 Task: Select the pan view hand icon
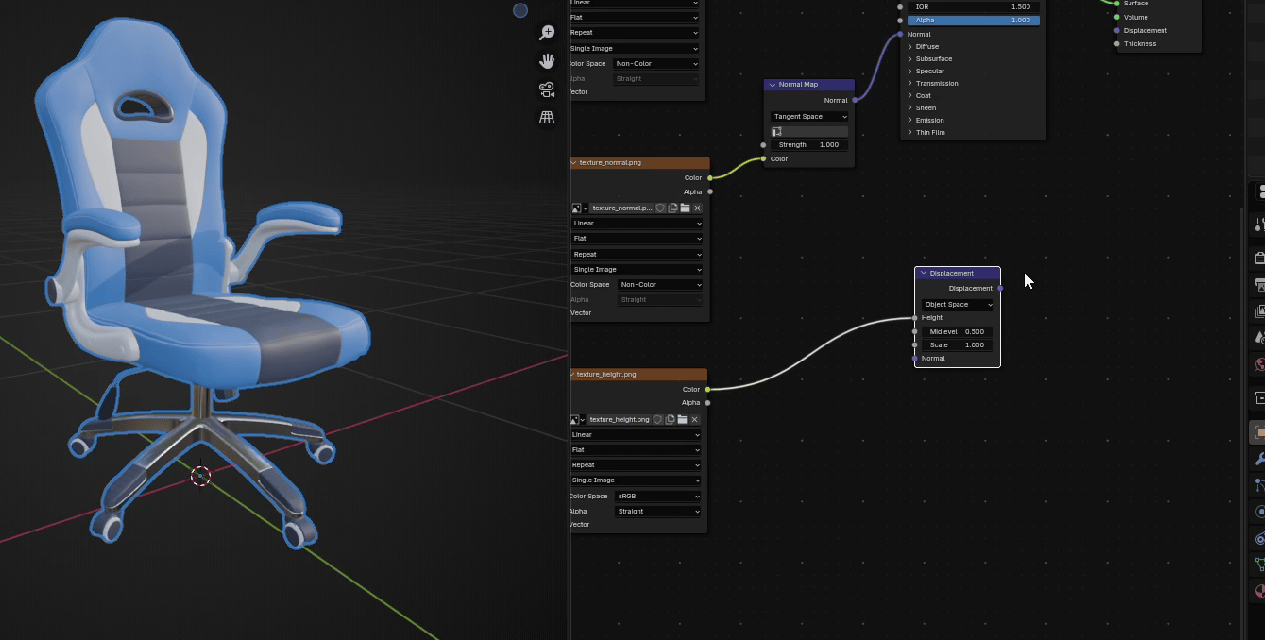tap(547, 61)
